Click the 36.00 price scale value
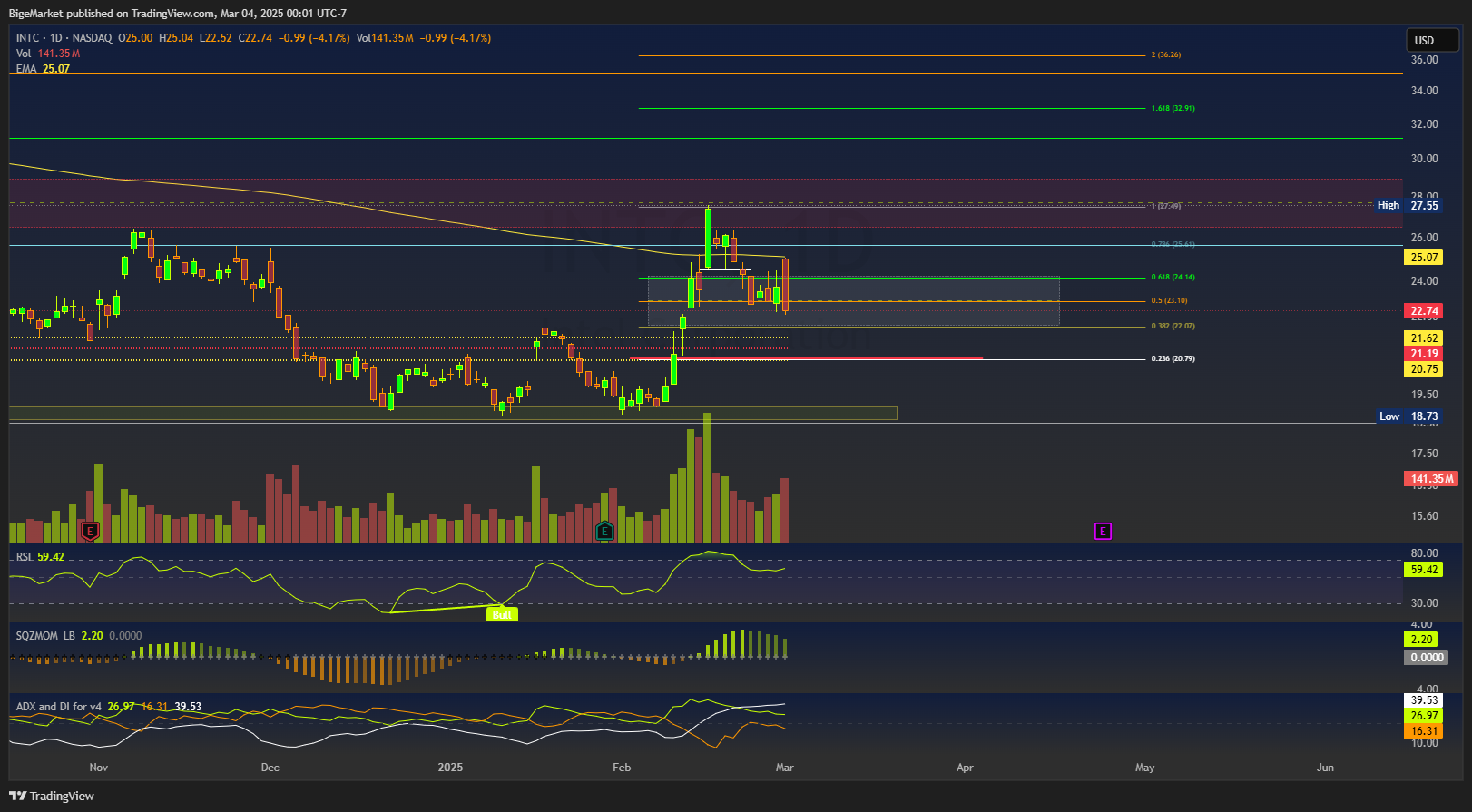 pyautogui.click(x=1424, y=60)
